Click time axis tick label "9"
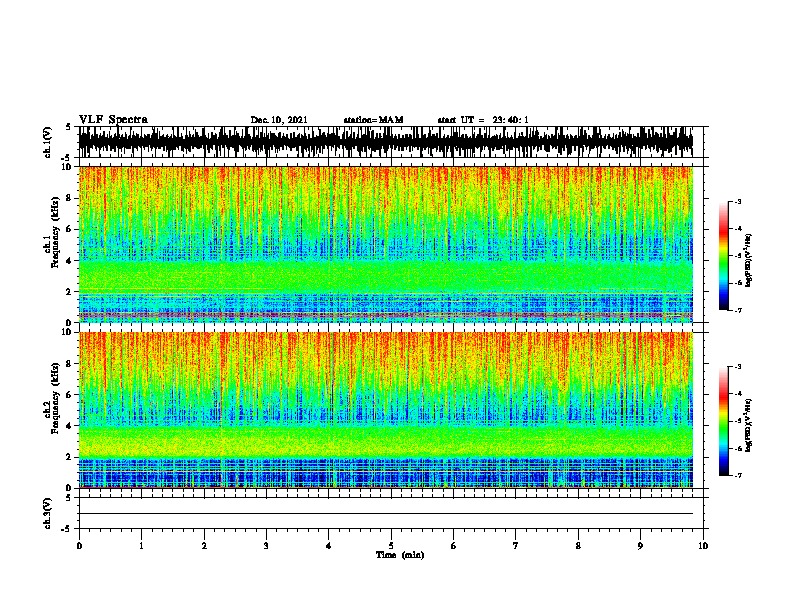The height and width of the screenshot is (612, 792). (x=640, y=546)
